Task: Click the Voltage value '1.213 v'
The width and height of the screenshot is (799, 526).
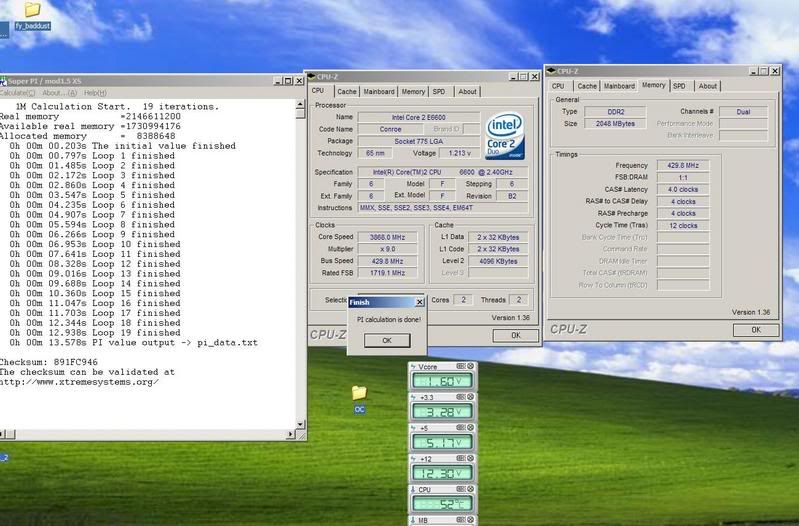Action: click(460, 153)
